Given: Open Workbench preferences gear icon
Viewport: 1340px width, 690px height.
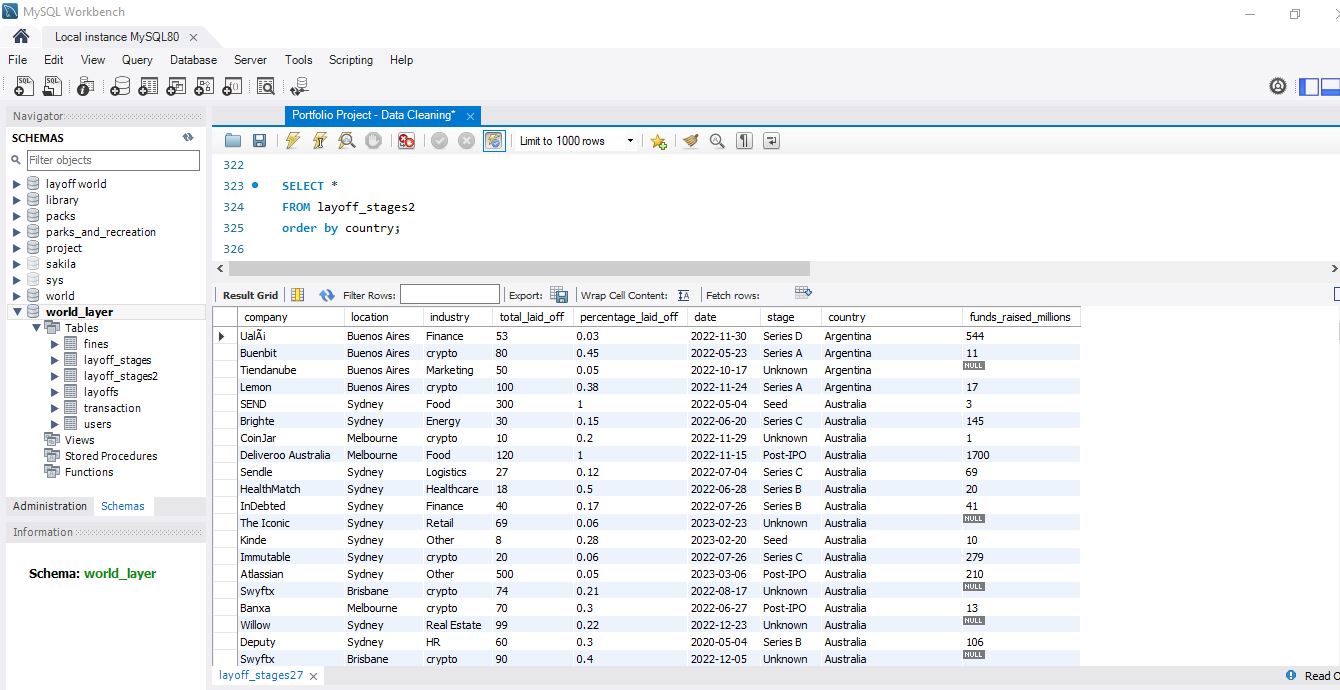Looking at the screenshot, I should (x=1278, y=86).
